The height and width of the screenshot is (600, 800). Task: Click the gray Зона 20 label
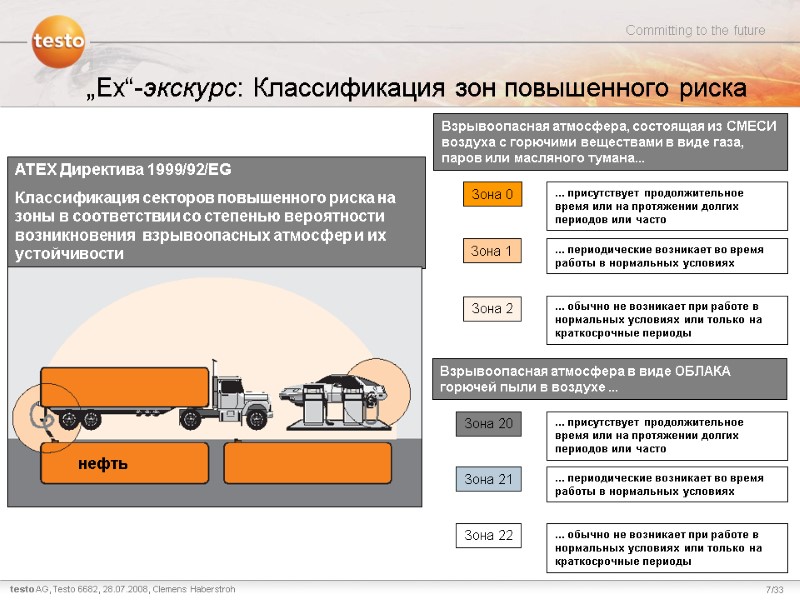[x=489, y=423]
